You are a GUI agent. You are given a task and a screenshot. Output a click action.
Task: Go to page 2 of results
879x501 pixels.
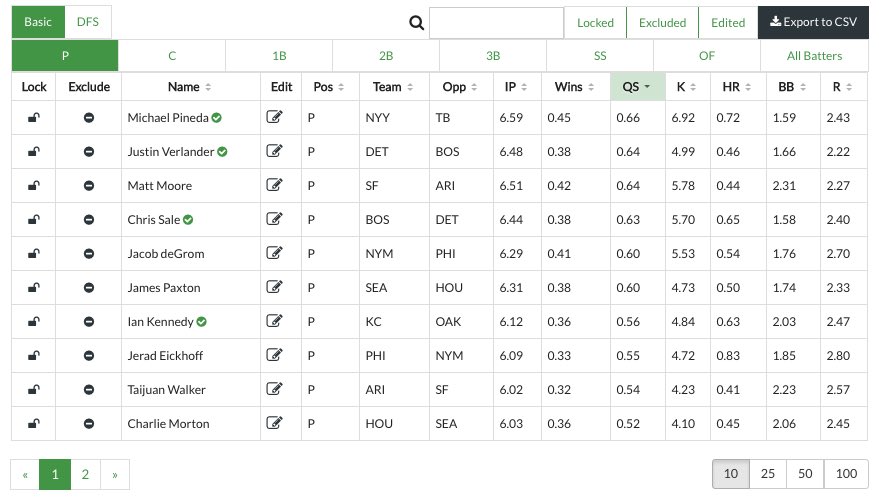pos(85,475)
